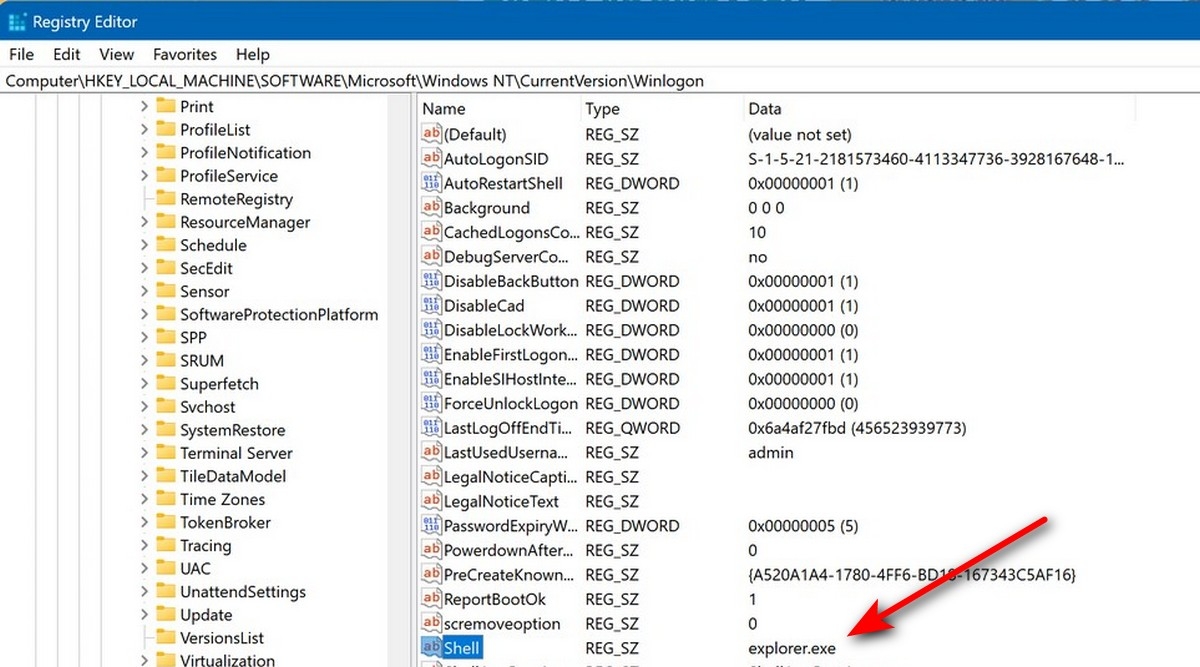Screen dimensions: 1200x667
Task: Click the S-1-5-21 SID data value
Action: coord(935,159)
